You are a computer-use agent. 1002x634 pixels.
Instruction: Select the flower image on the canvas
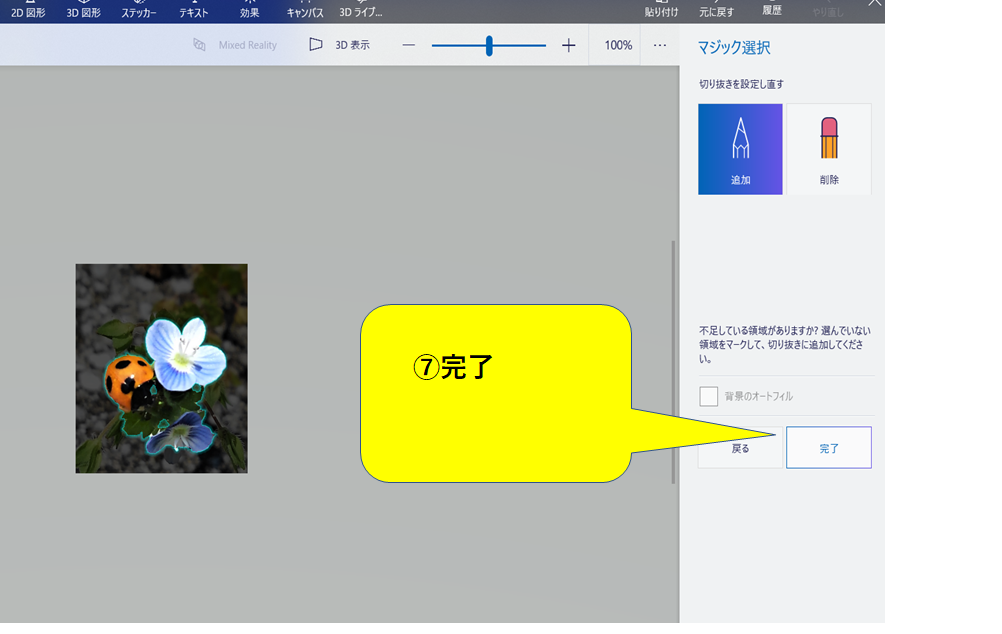pyautogui.click(x=161, y=367)
